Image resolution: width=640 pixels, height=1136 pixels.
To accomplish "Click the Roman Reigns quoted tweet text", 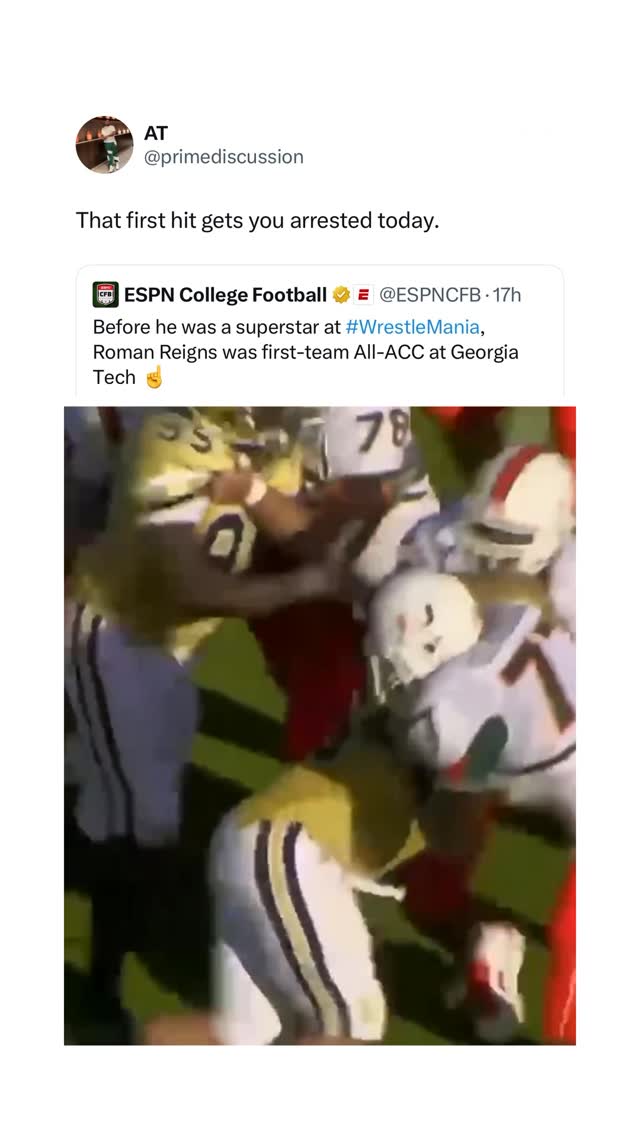I will (300, 351).
